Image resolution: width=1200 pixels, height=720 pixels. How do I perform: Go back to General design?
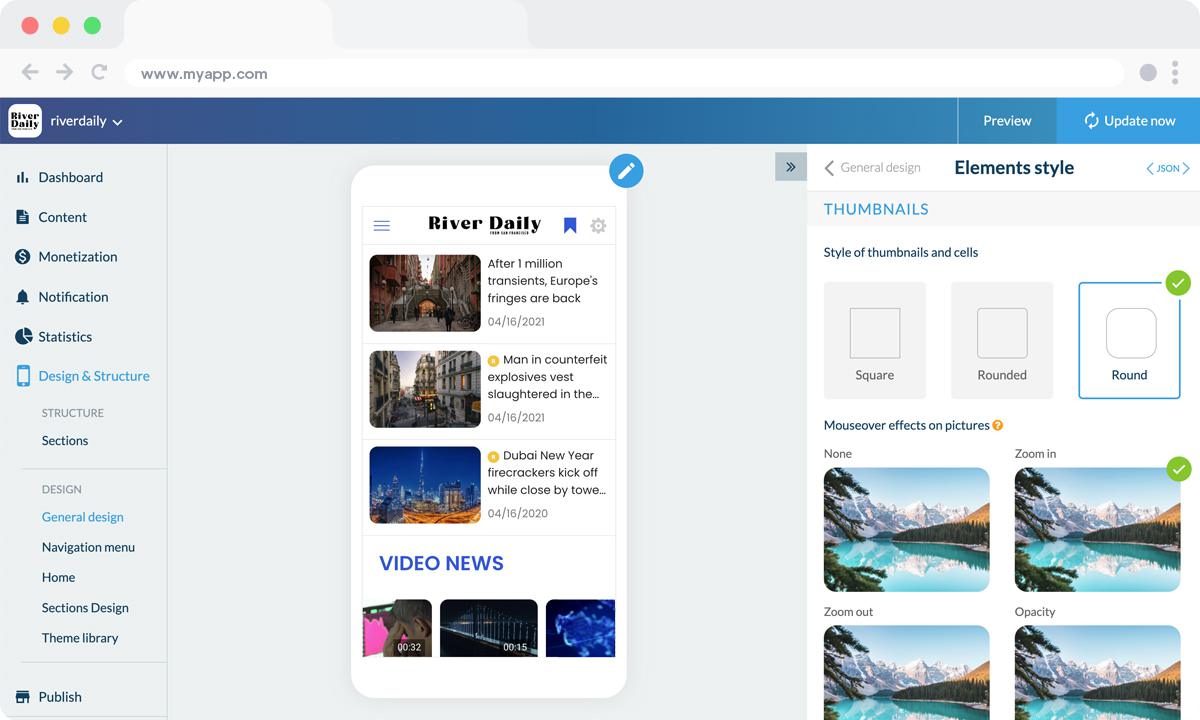pos(872,168)
